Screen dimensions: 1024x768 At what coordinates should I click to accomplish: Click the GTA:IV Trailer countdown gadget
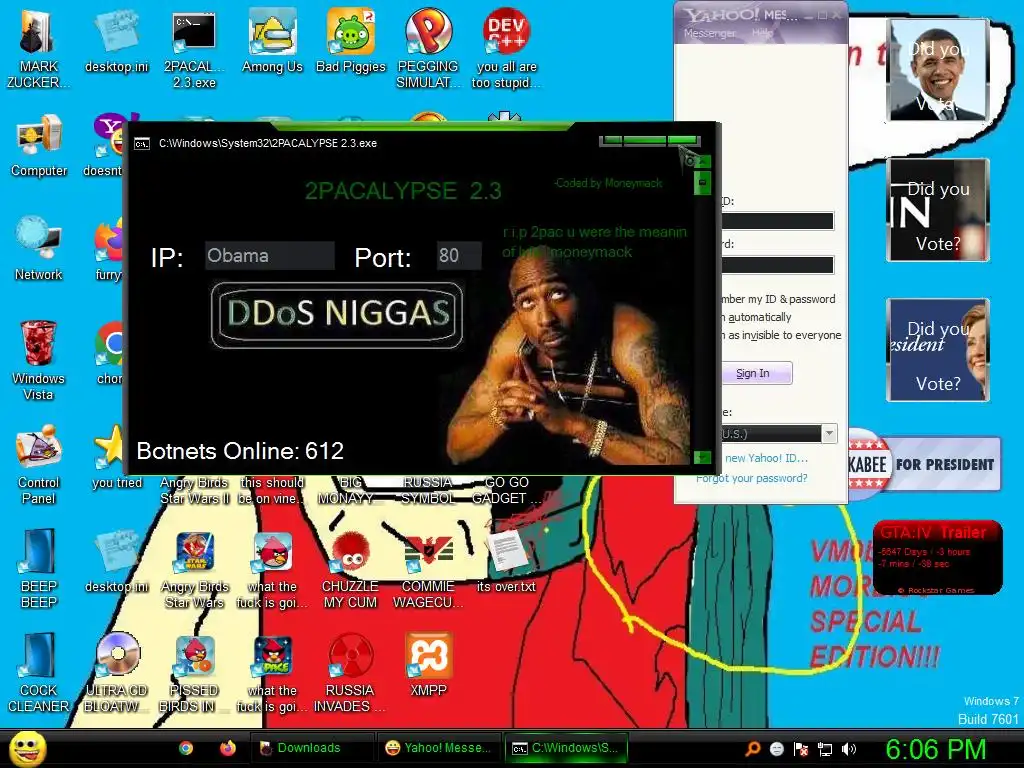coord(937,557)
